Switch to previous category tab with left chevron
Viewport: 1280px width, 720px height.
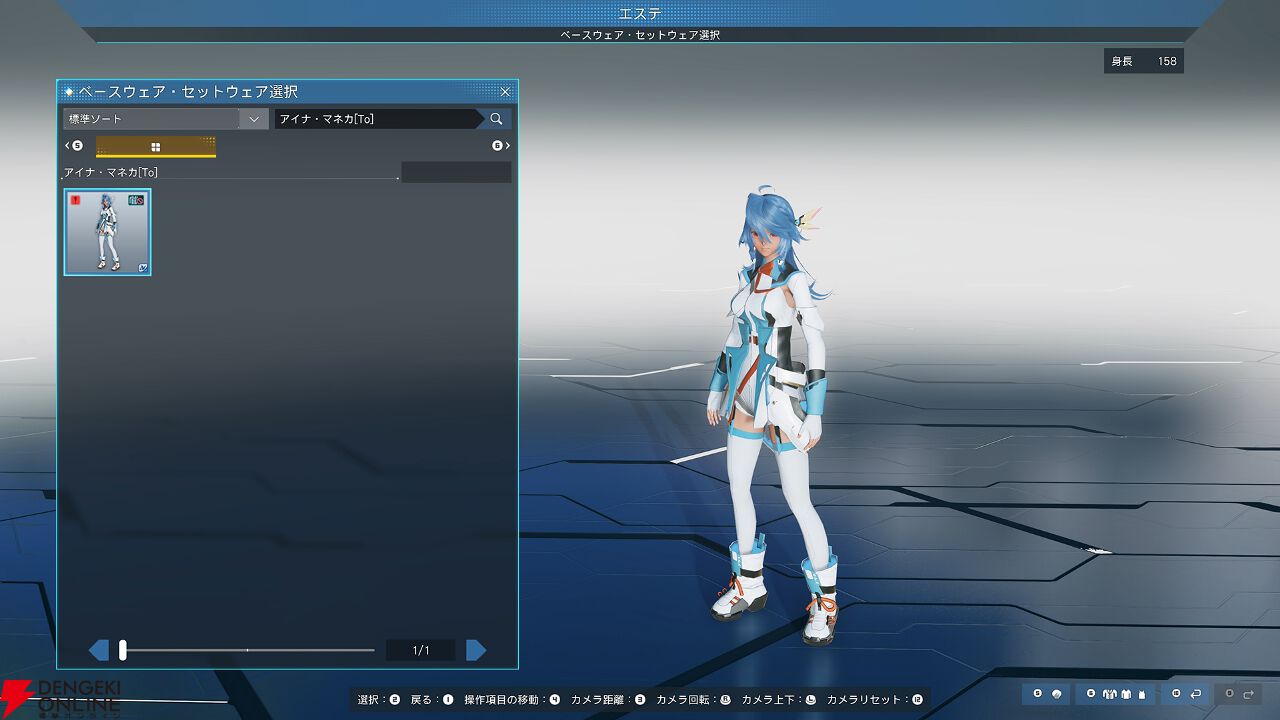[x=73, y=146]
